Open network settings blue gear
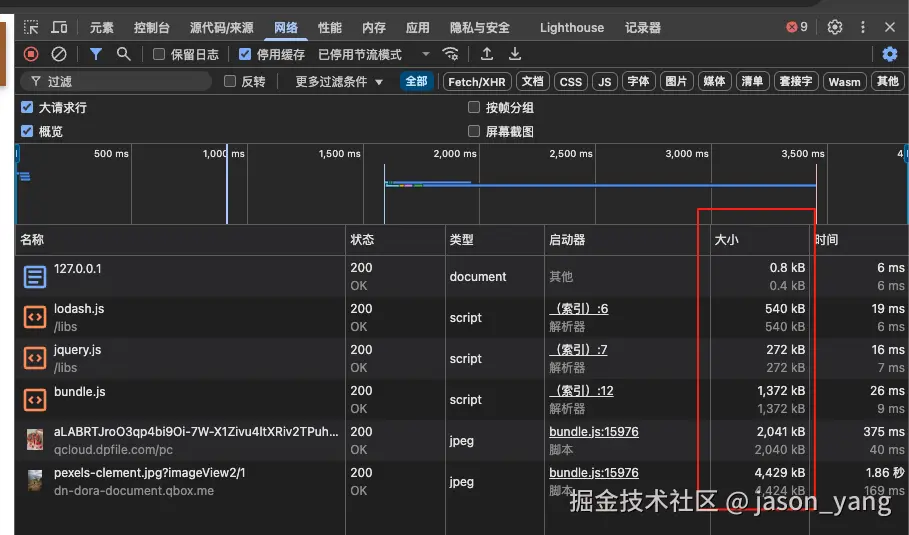909x535 pixels. [x=890, y=54]
